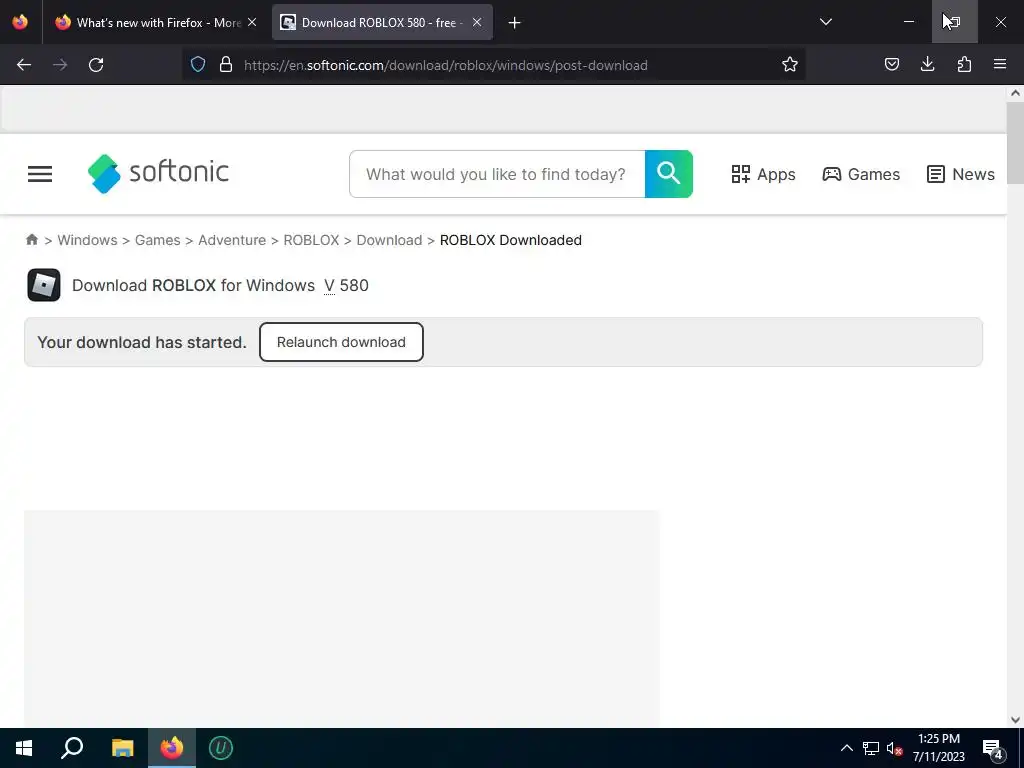Open the Firefox application menu
The image size is (1024, 768).
click(1000, 65)
